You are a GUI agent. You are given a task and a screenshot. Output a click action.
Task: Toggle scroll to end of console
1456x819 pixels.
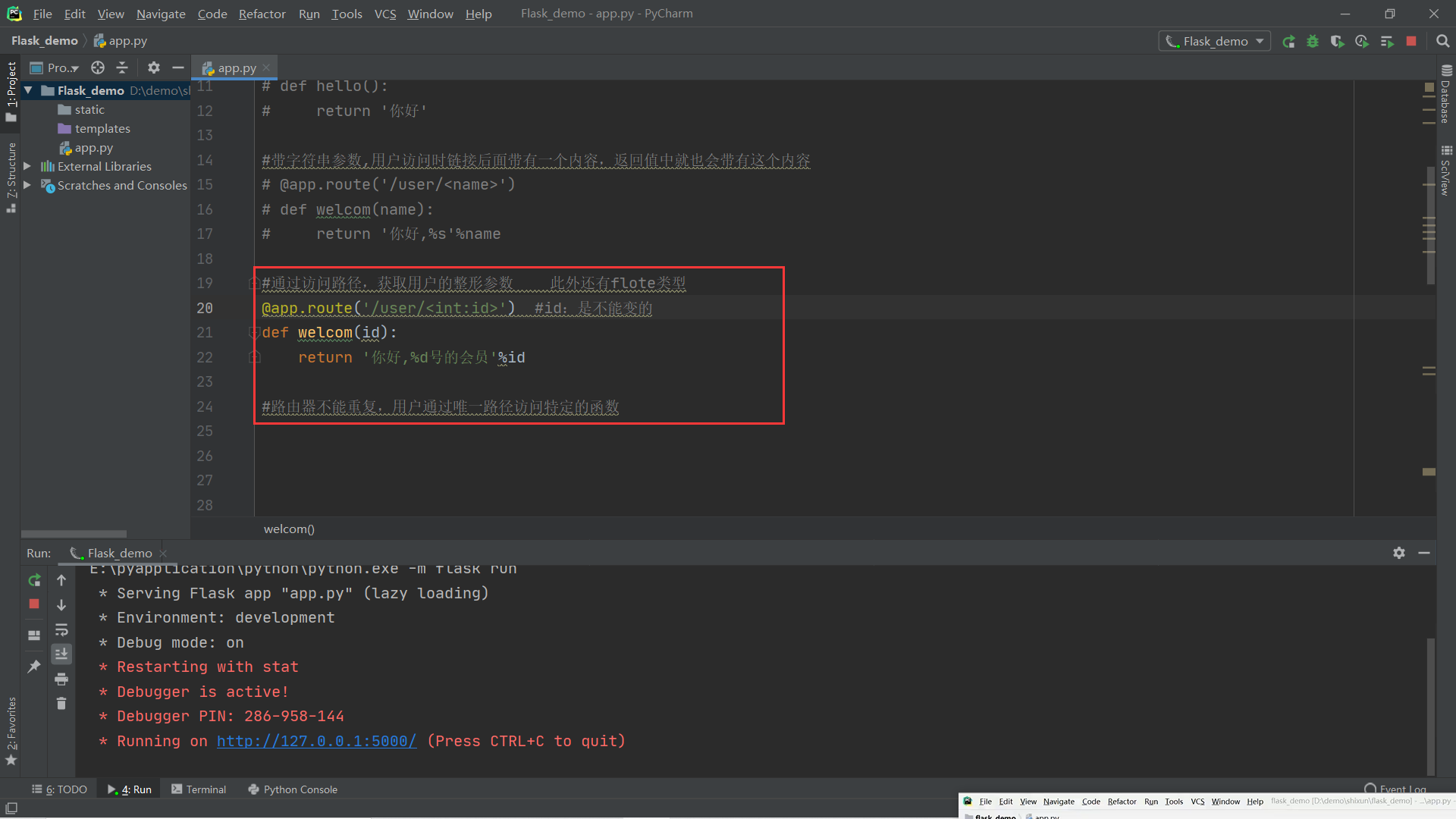click(61, 654)
